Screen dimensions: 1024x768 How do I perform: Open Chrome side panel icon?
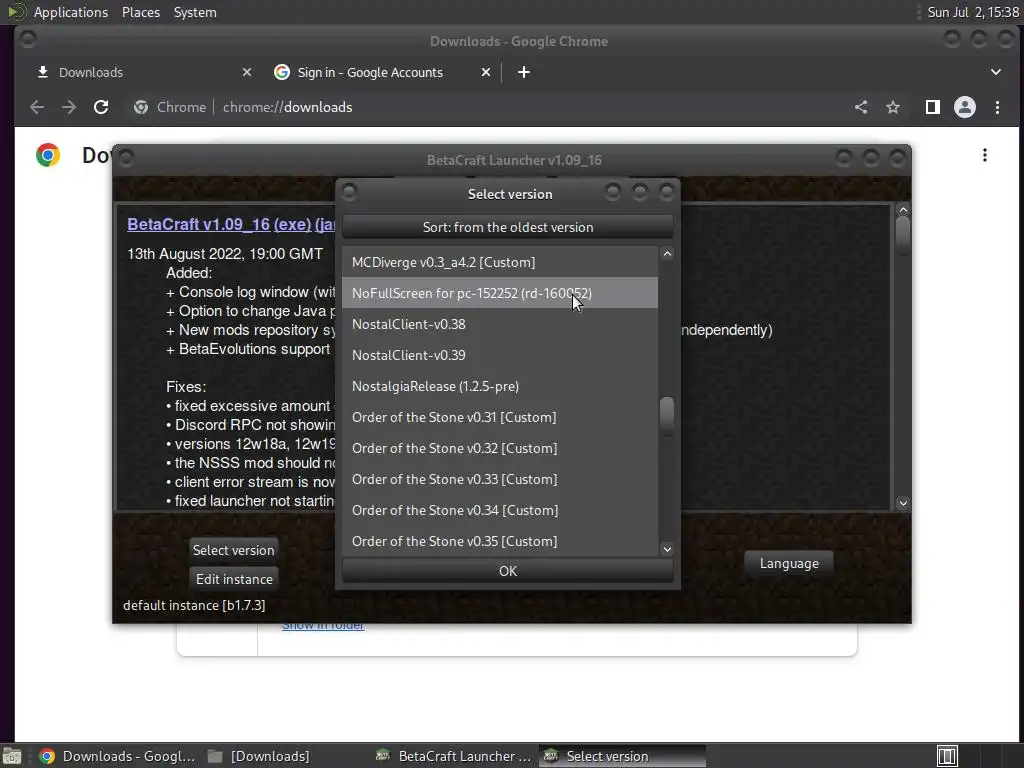point(933,107)
